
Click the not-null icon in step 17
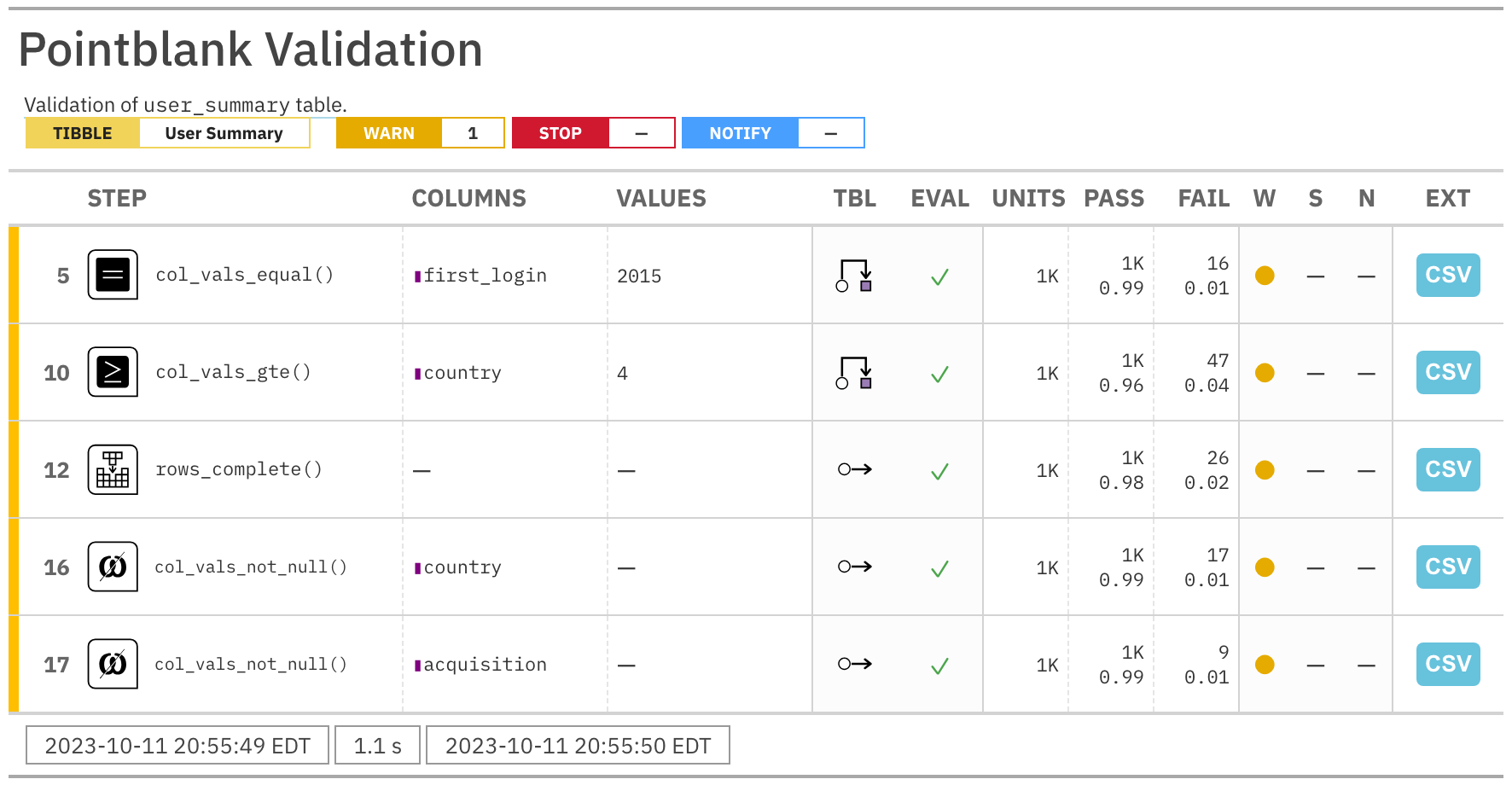113,664
